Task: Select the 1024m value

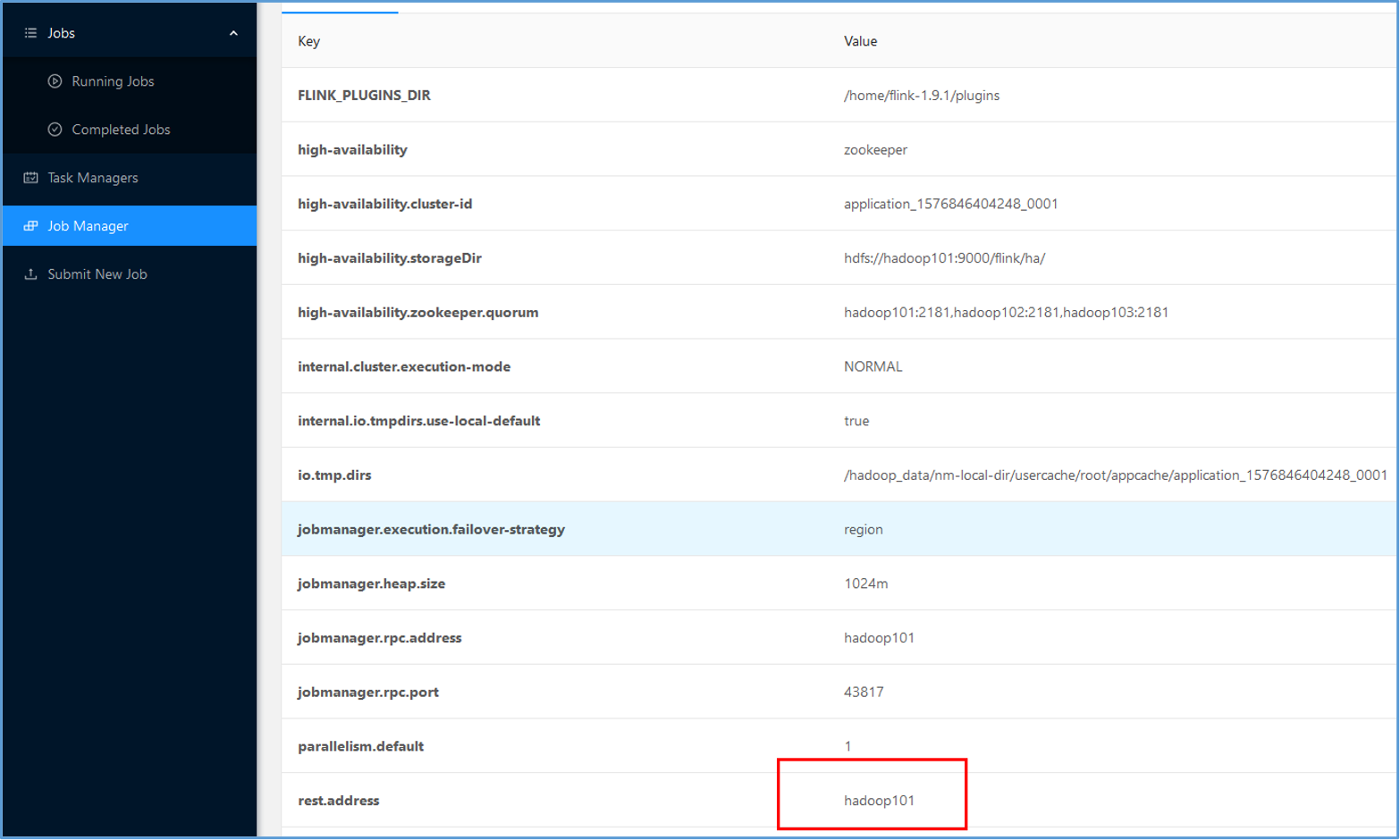Action: (865, 584)
